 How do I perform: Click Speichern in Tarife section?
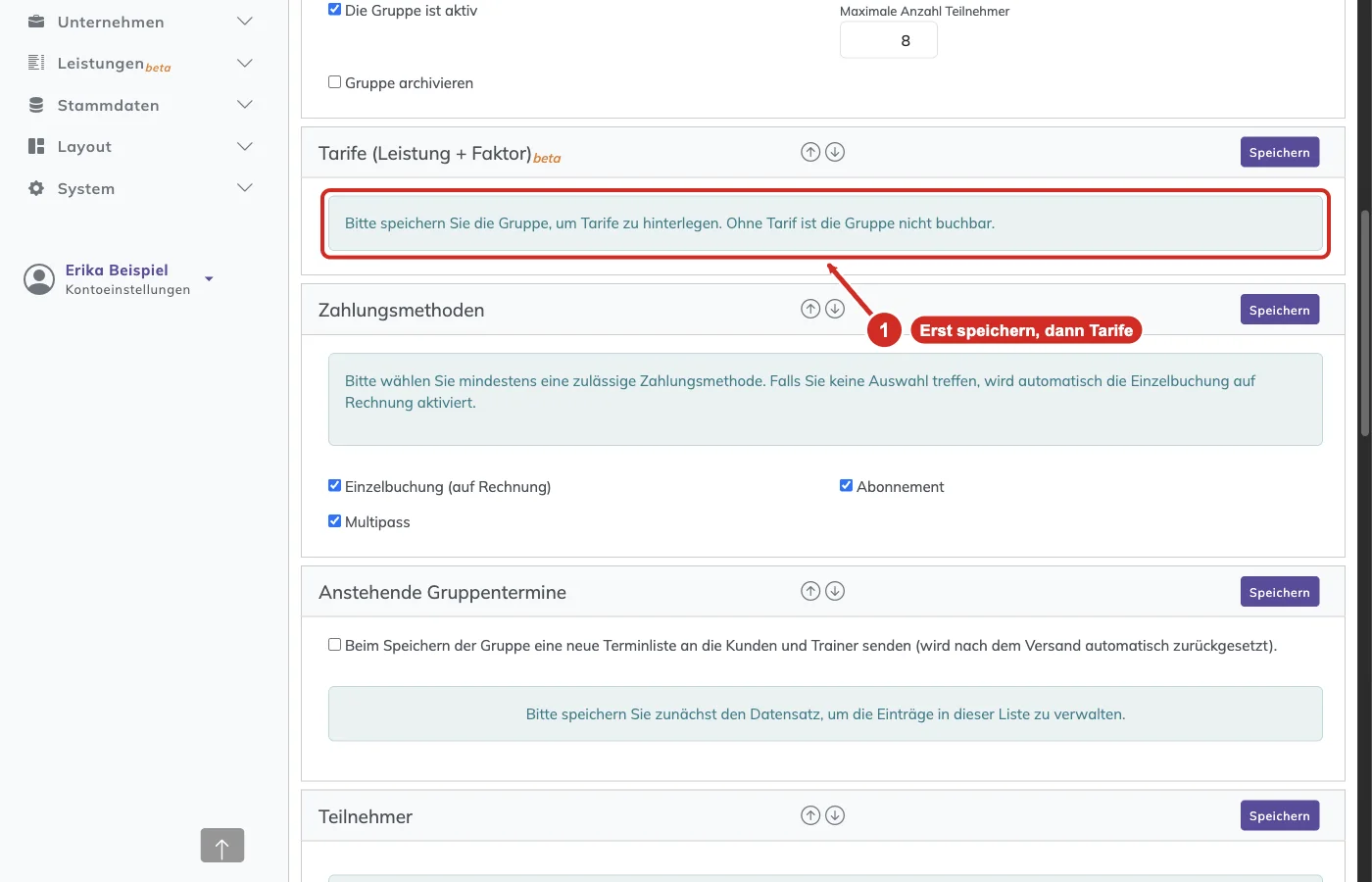[x=1280, y=152]
